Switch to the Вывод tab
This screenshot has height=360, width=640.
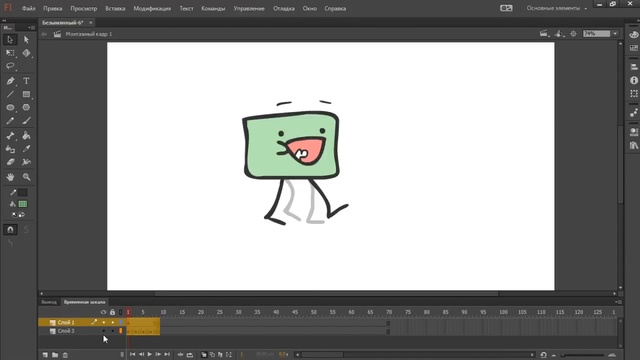click(x=49, y=302)
